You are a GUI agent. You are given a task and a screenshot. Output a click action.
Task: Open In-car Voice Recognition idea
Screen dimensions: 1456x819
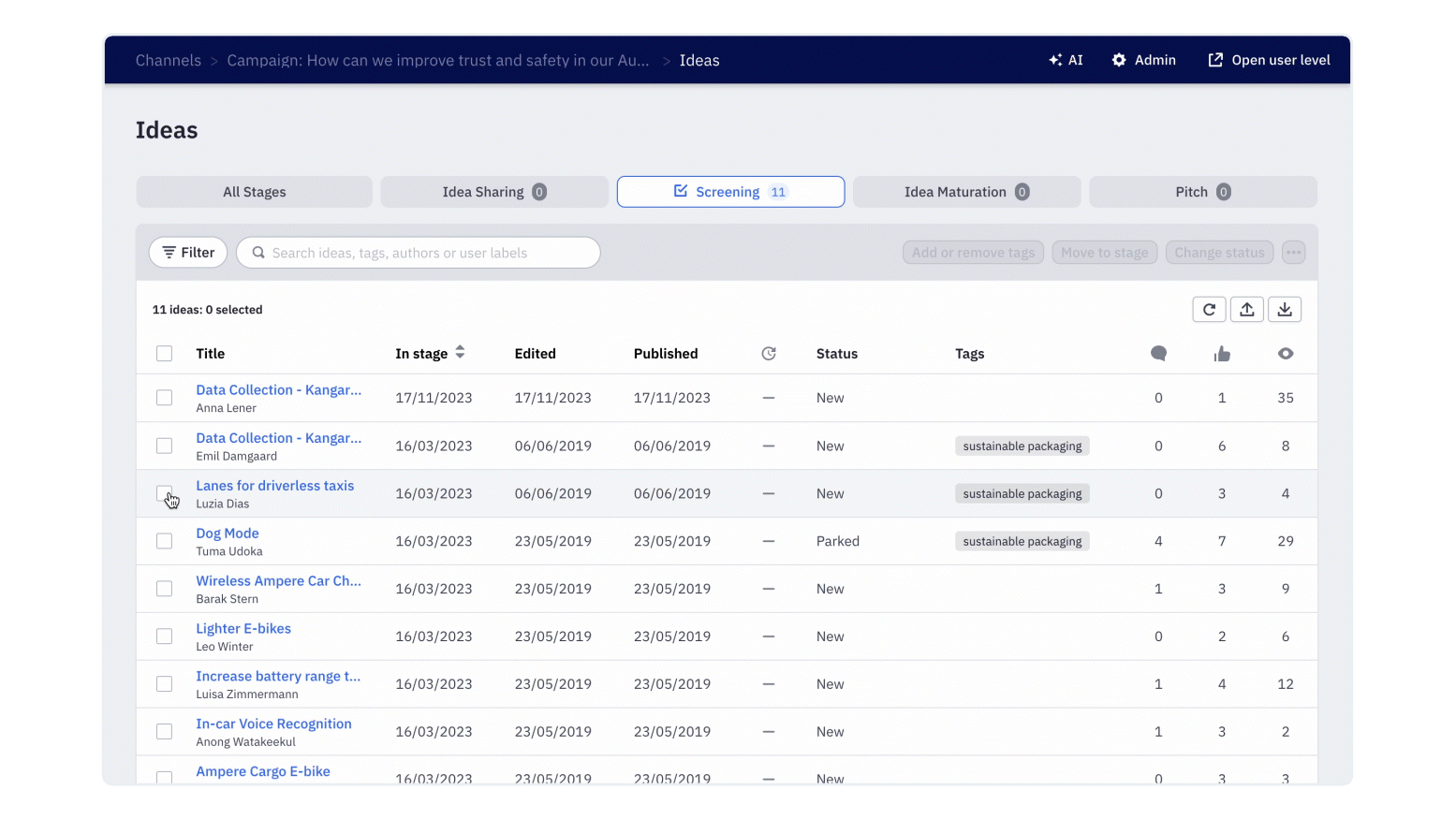point(273,724)
